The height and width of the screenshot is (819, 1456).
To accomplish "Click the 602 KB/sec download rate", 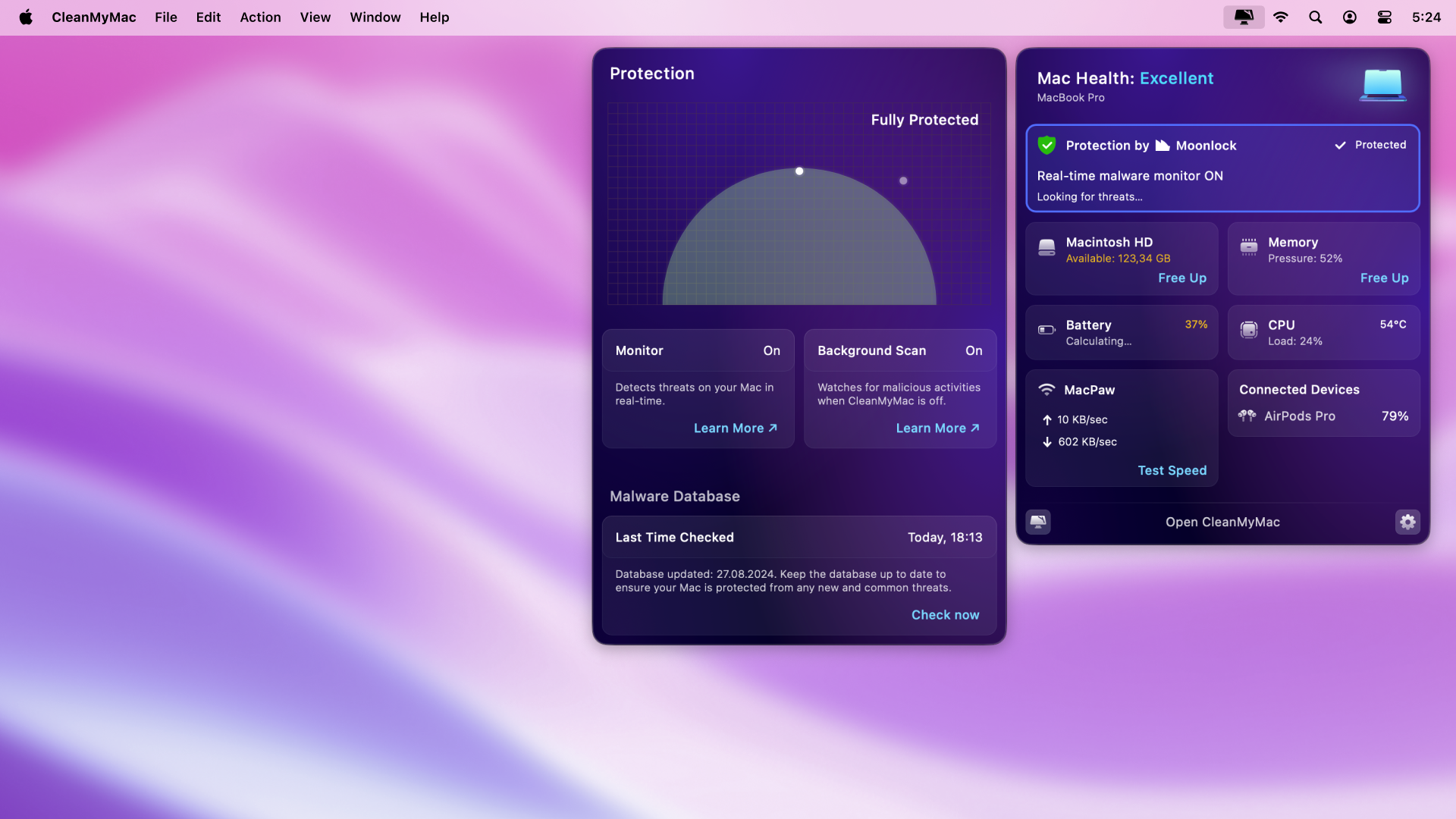I will click(x=1087, y=441).
